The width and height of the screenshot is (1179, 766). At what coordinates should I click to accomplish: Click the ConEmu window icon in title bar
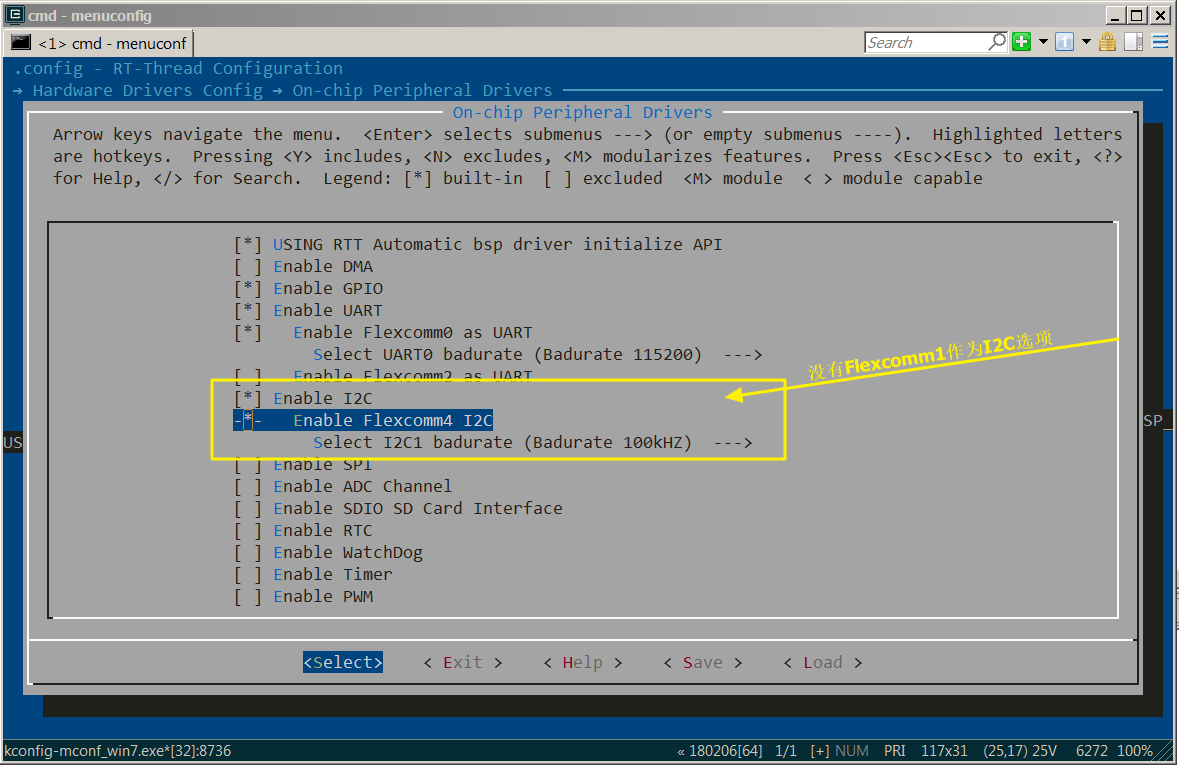click(x=14, y=14)
